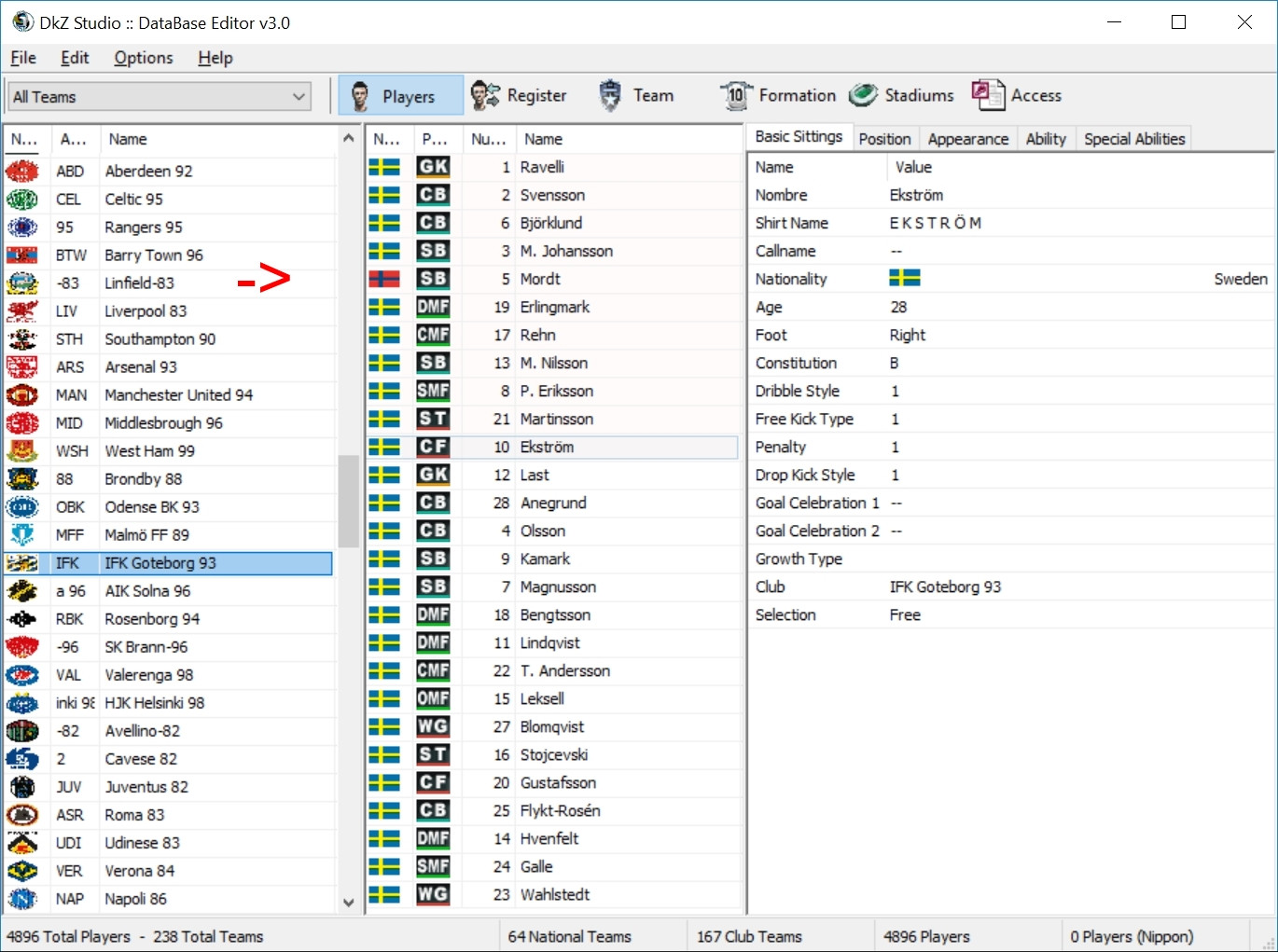This screenshot has width=1278, height=952.
Task: Click Napoli 86 crest icon
Action: pyautogui.click(x=22, y=899)
